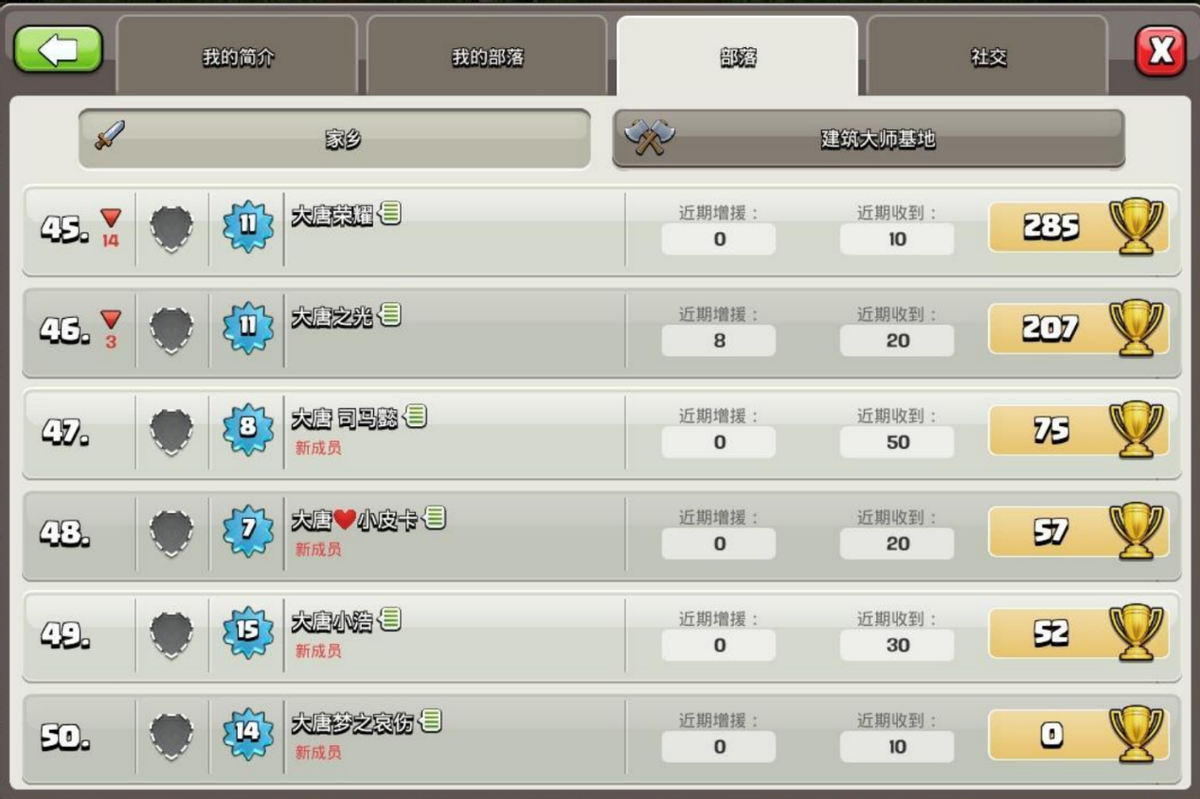Click the gold trophy icon showing 57
The height and width of the screenshot is (799, 1200).
pos(1136,531)
